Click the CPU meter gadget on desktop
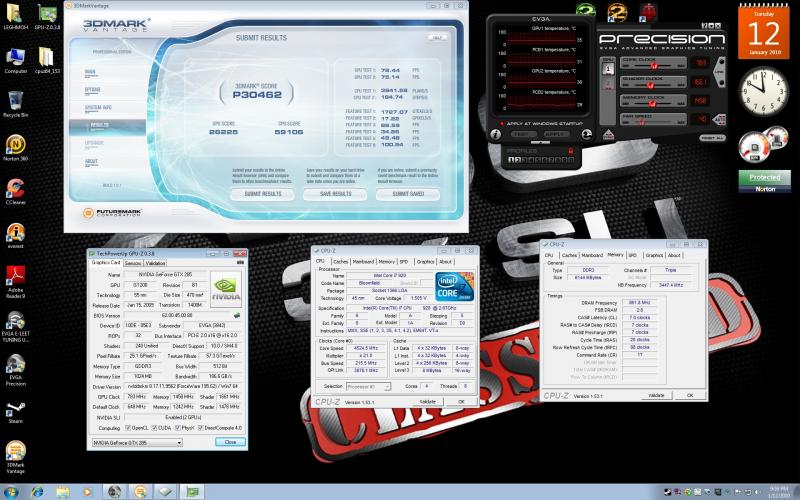This screenshot has height=500, width=800. [763, 144]
